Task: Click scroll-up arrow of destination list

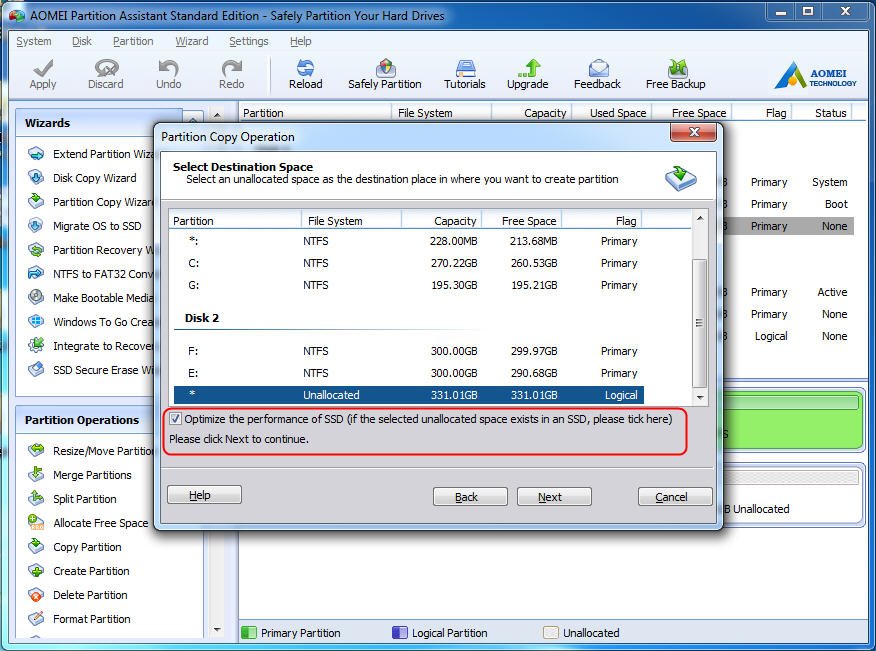Action: [699, 218]
